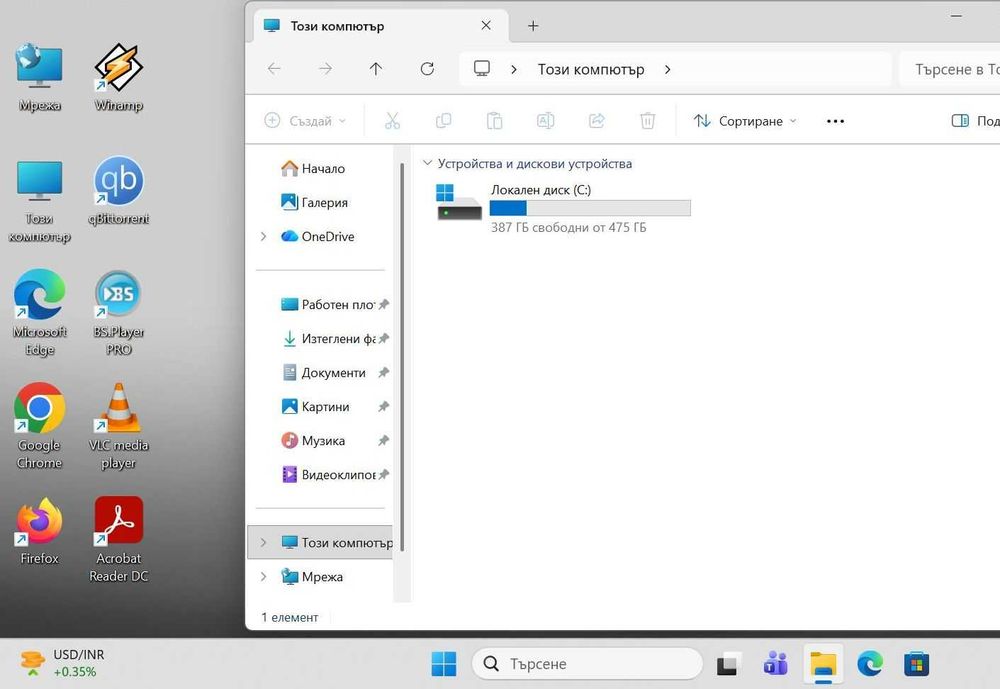Click the PC icon in address bar
The width and height of the screenshot is (1000, 689).
click(482, 68)
